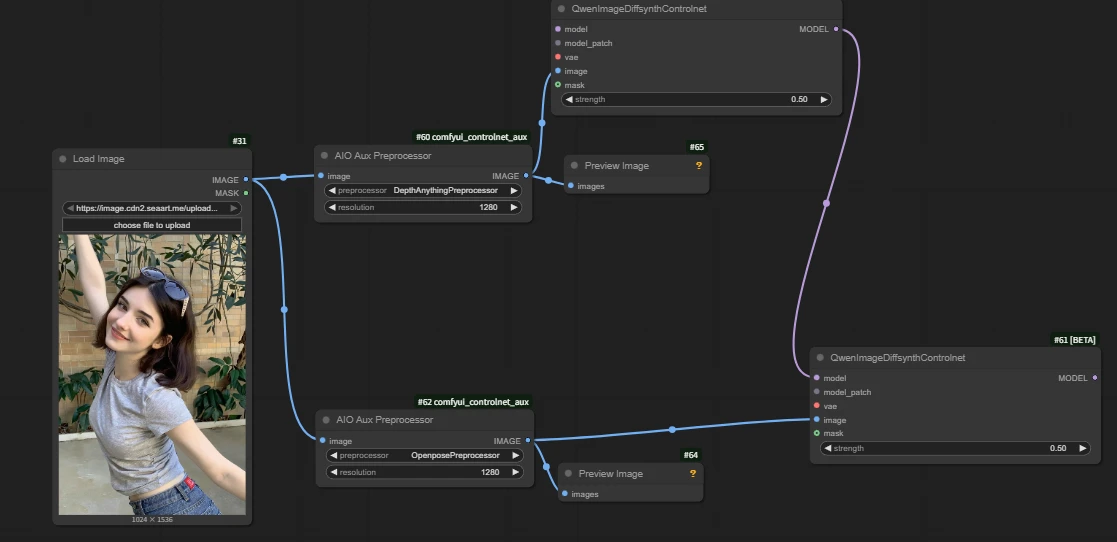Image resolution: width=1117 pixels, height=542 pixels.
Task: Click the vae input port on top Qwen node
Action: click(558, 57)
